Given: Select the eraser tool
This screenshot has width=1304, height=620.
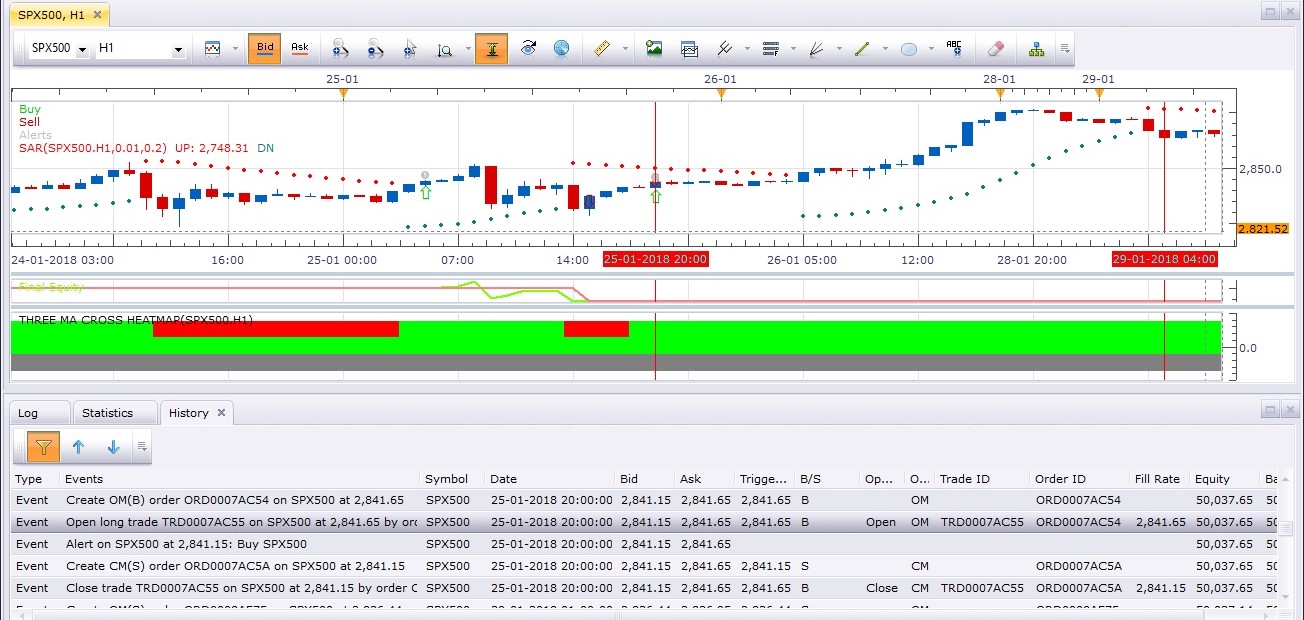Looking at the screenshot, I should pyautogui.click(x=995, y=48).
